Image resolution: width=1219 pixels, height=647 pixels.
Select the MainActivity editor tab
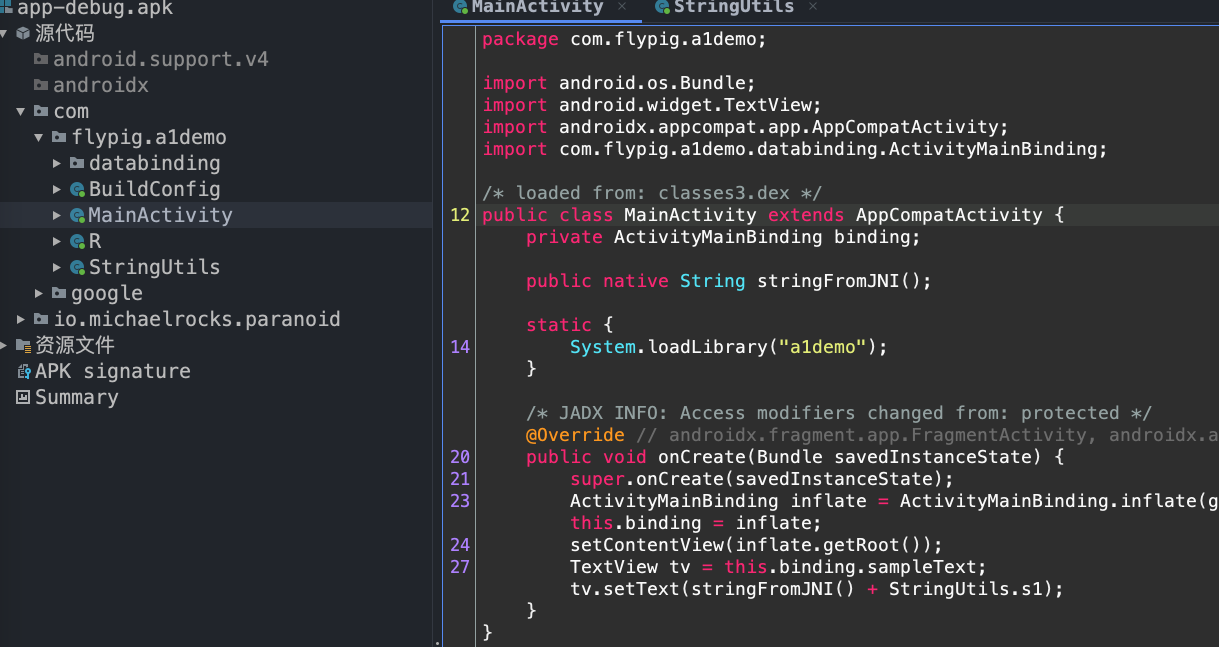pos(537,7)
